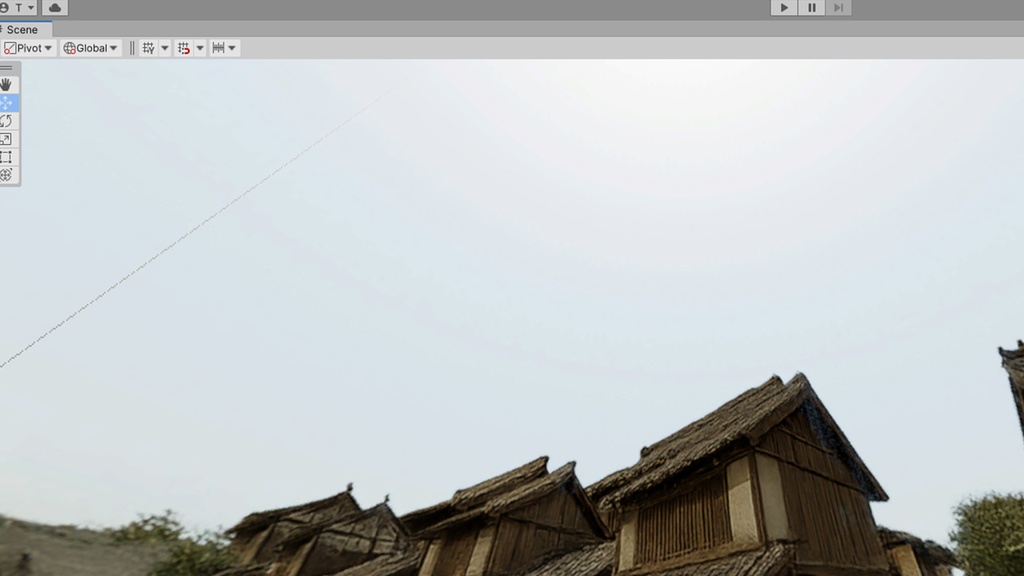This screenshot has height=576, width=1024.
Task: Toggle grid snapping magnet icon
Action: tap(184, 48)
